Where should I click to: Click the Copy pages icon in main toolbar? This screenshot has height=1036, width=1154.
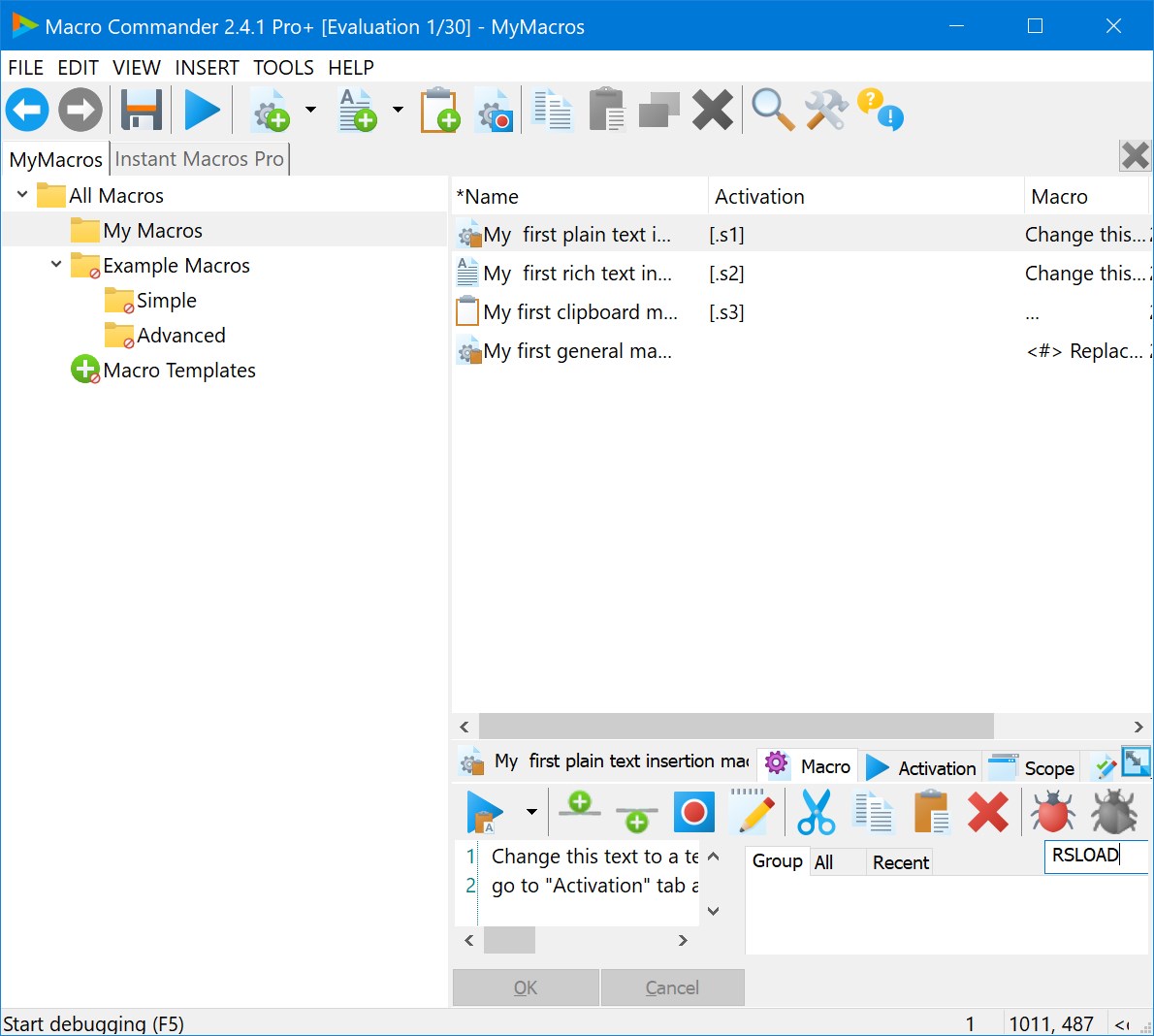coord(552,110)
